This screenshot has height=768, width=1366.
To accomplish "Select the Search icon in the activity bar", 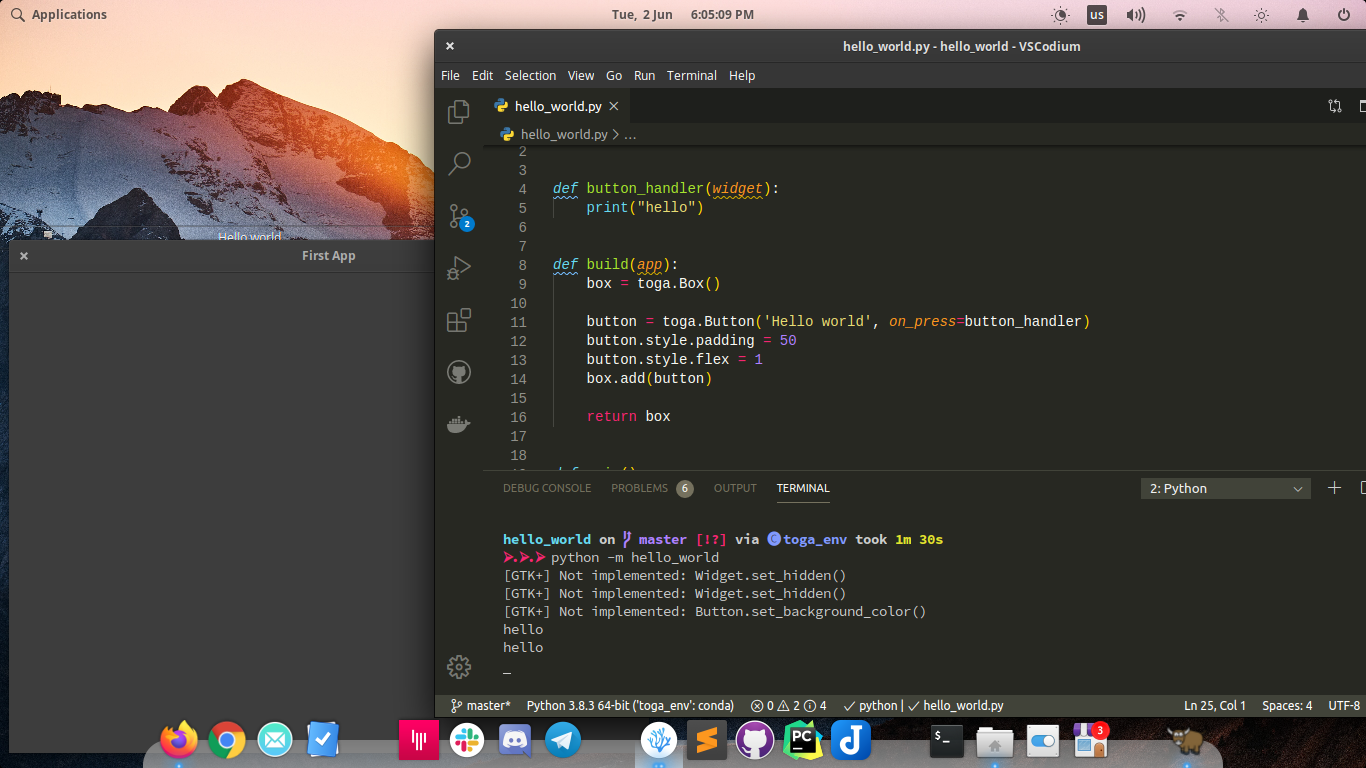I will tap(458, 163).
